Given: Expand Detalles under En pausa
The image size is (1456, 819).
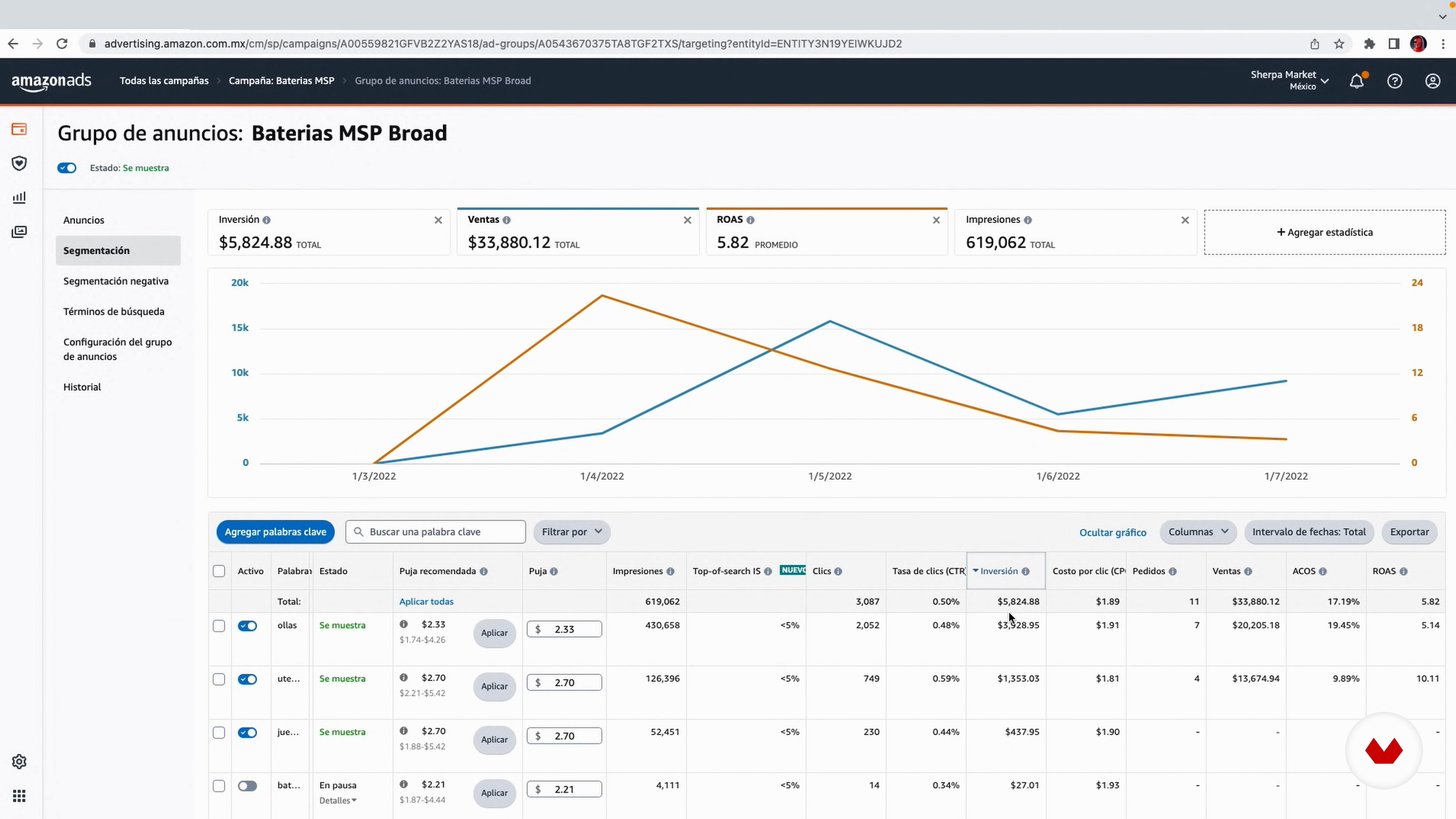Looking at the screenshot, I should pos(337,800).
